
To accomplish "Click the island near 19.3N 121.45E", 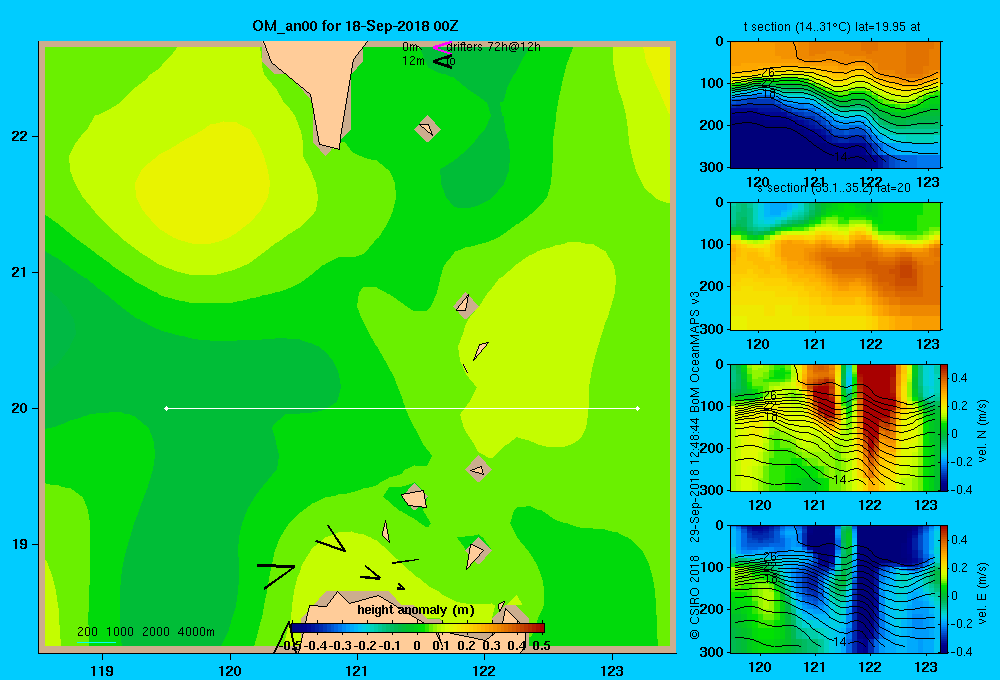I will (x=415, y=498).
